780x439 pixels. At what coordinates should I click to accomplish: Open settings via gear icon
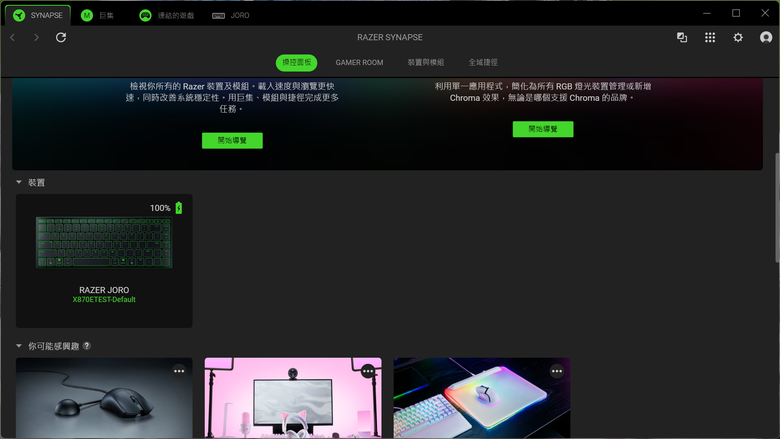point(738,37)
